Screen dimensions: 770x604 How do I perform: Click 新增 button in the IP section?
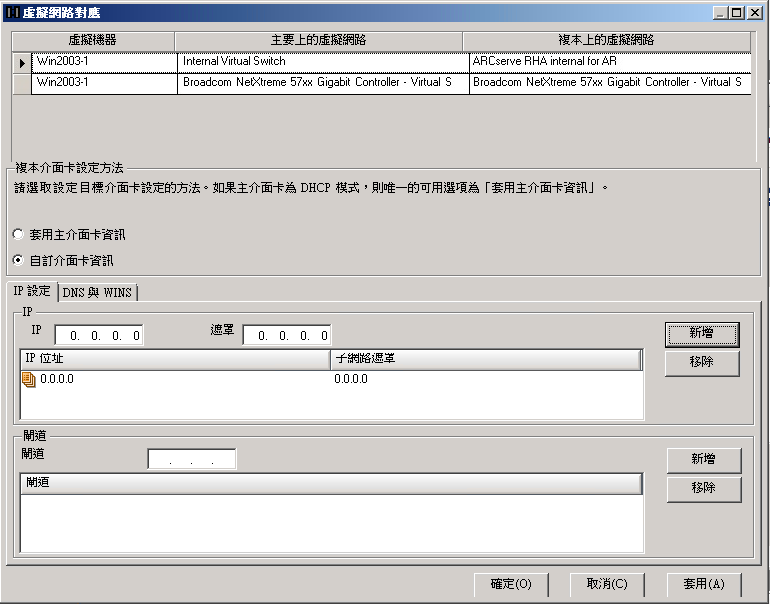click(x=702, y=334)
